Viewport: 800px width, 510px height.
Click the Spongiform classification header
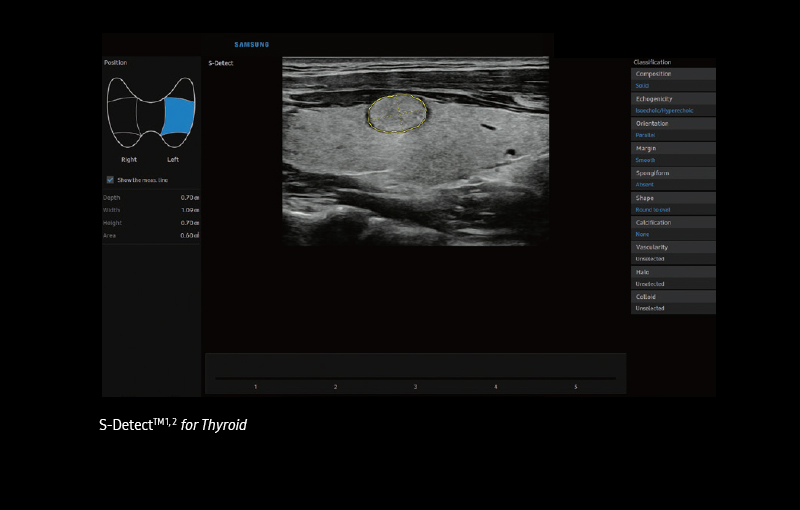click(673, 173)
